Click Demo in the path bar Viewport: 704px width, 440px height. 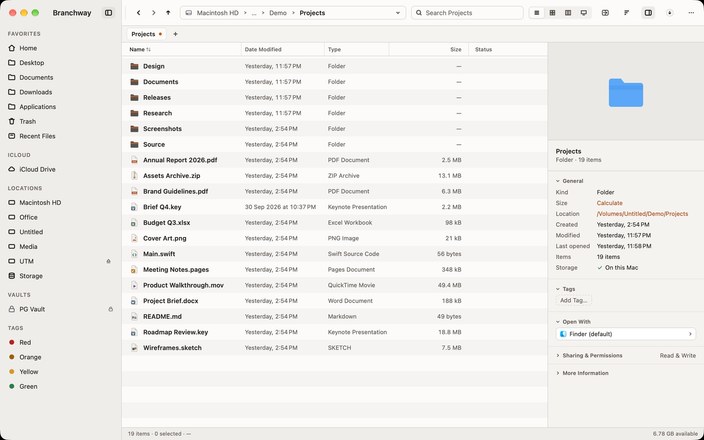click(278, 13)
